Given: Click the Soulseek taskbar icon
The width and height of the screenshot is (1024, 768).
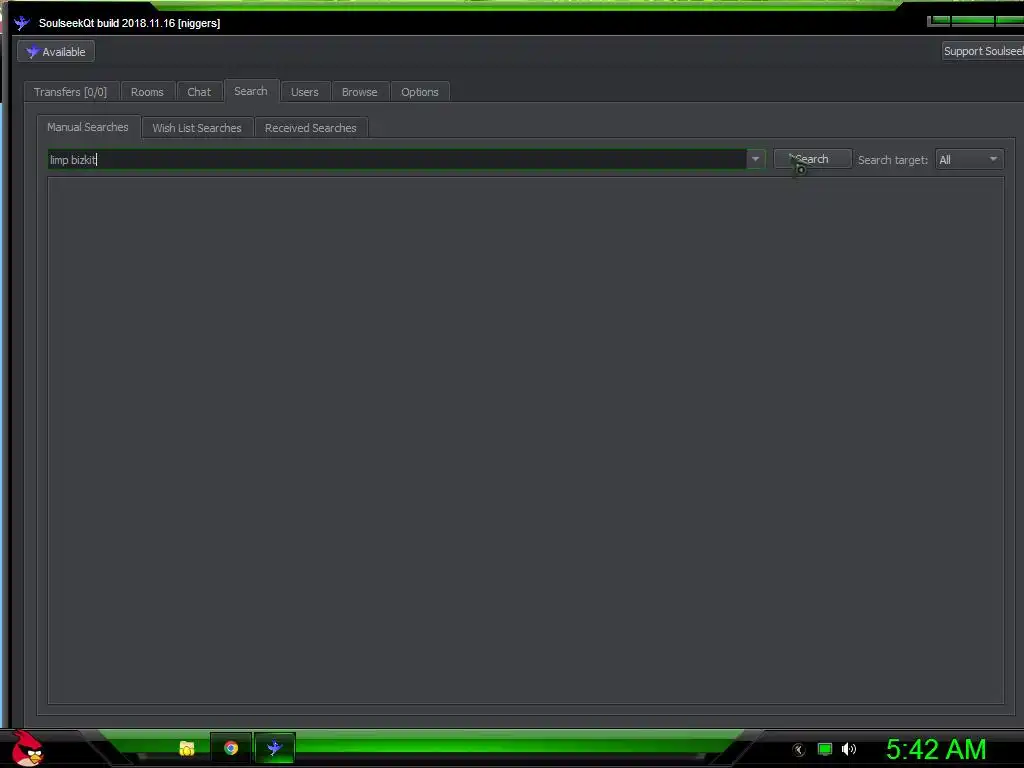Looking at the screenshot, I should pos(275,748).
